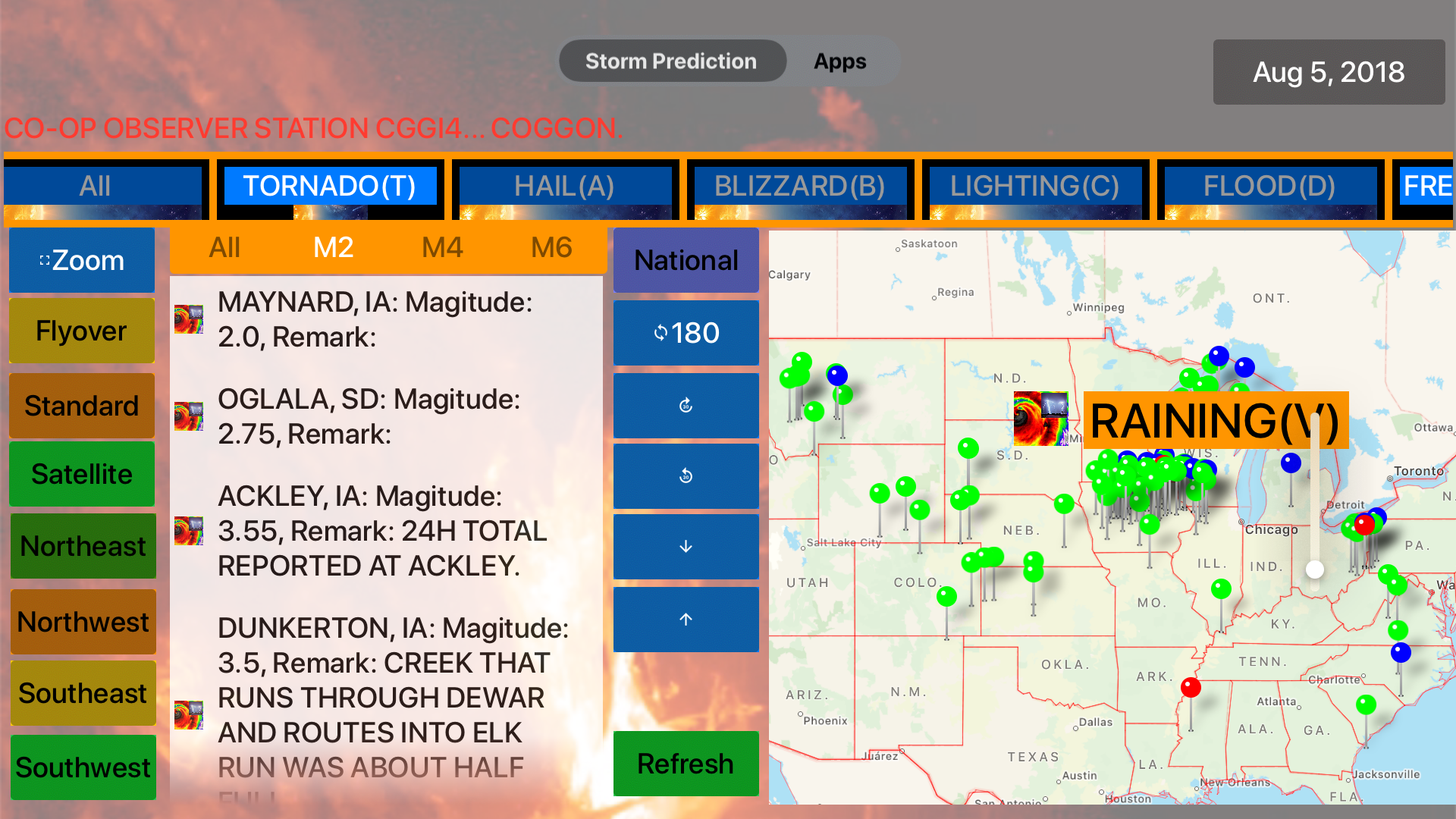
Task: Show the Southwest region
Action: 83,767
